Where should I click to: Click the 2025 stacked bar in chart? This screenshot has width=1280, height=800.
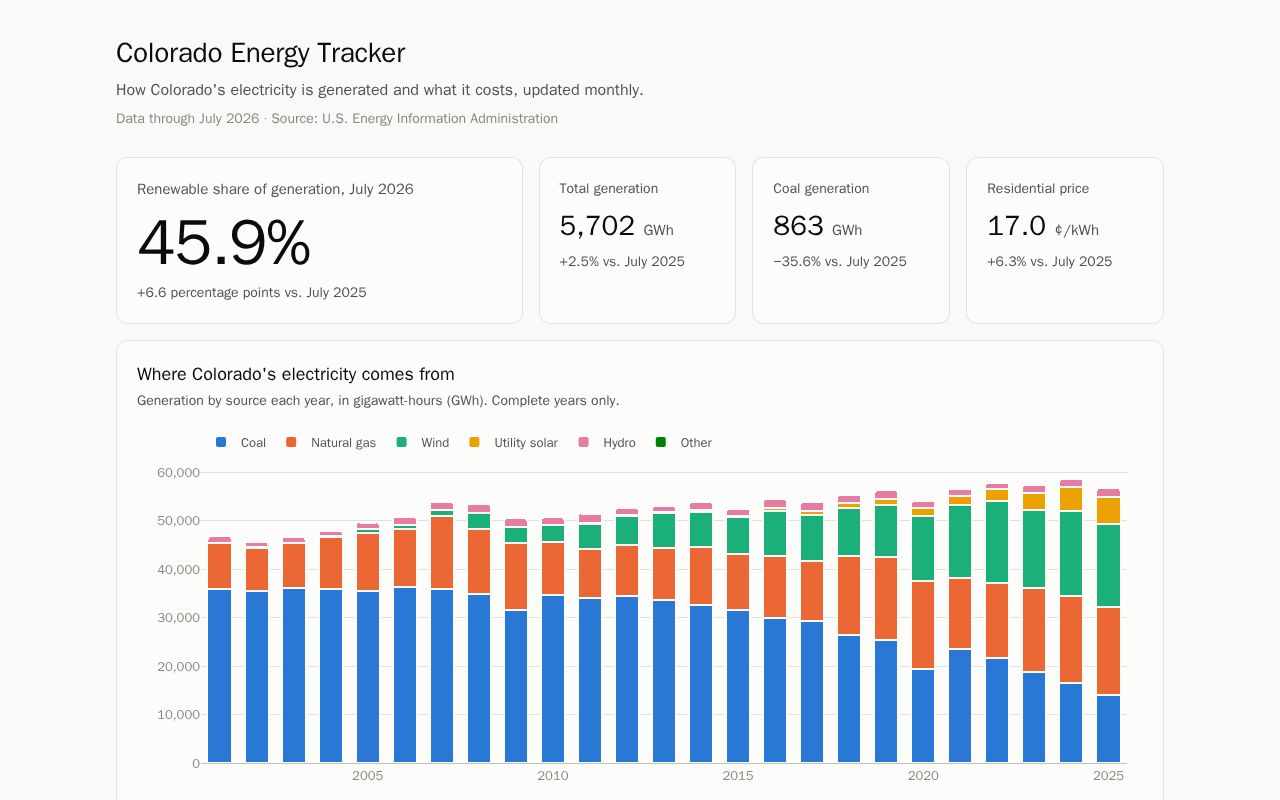1108,626
